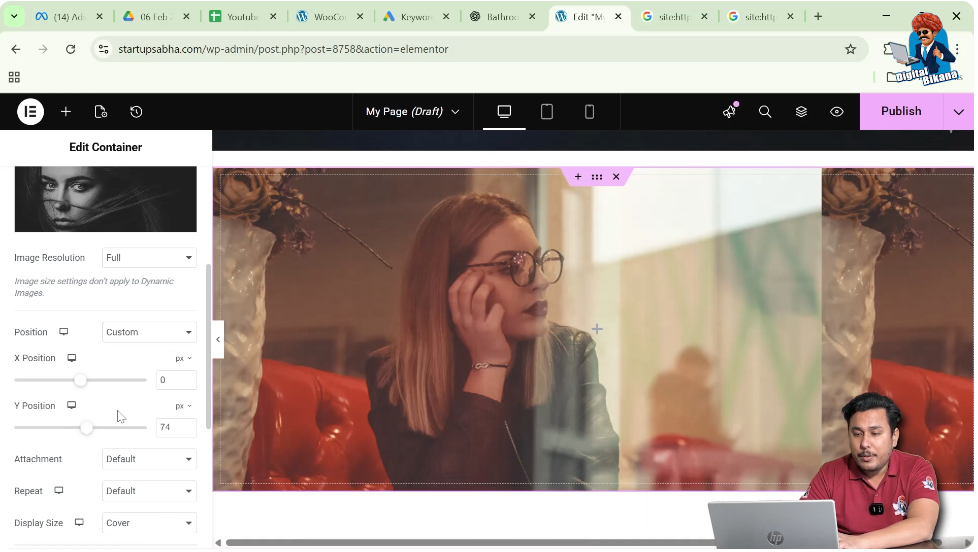The image size is (978, 552).
Task: Delete container using the X handle
Action: point(616,177)
